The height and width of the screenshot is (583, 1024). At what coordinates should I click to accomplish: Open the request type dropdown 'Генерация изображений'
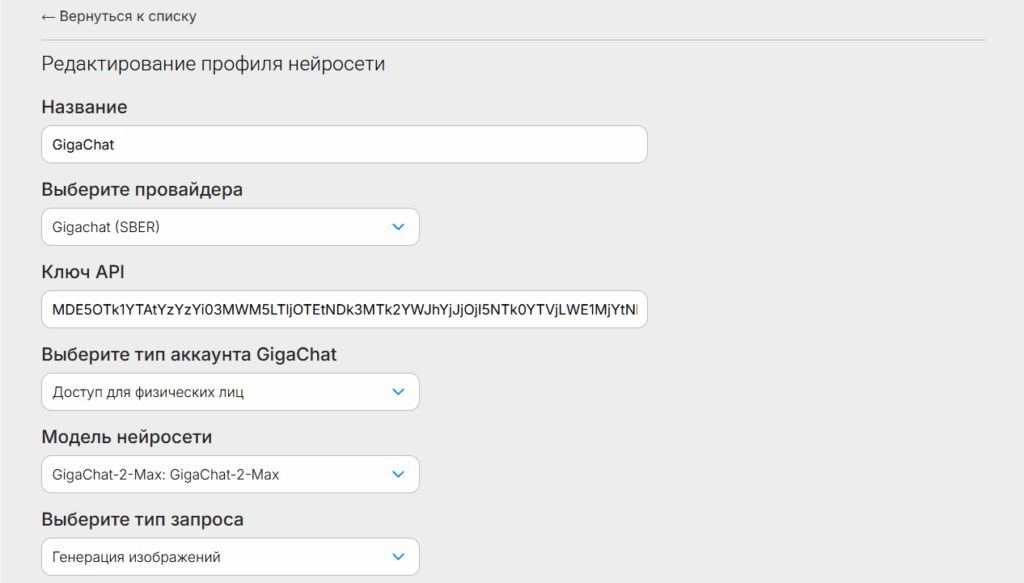point(230,557)
